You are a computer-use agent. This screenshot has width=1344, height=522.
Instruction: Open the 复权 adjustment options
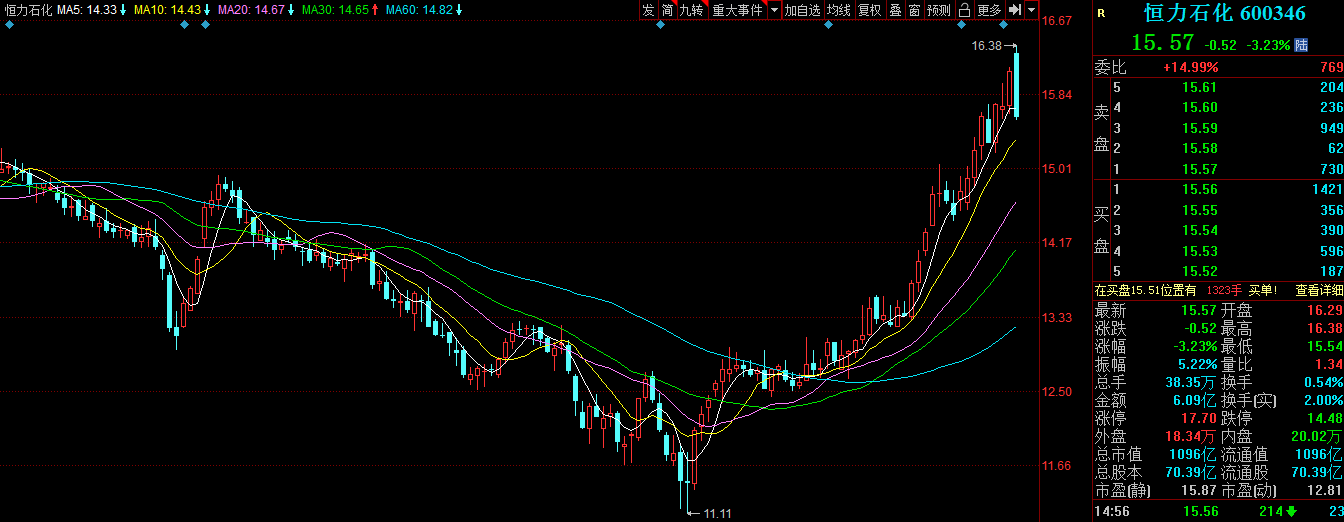click(x=870, y=10)
